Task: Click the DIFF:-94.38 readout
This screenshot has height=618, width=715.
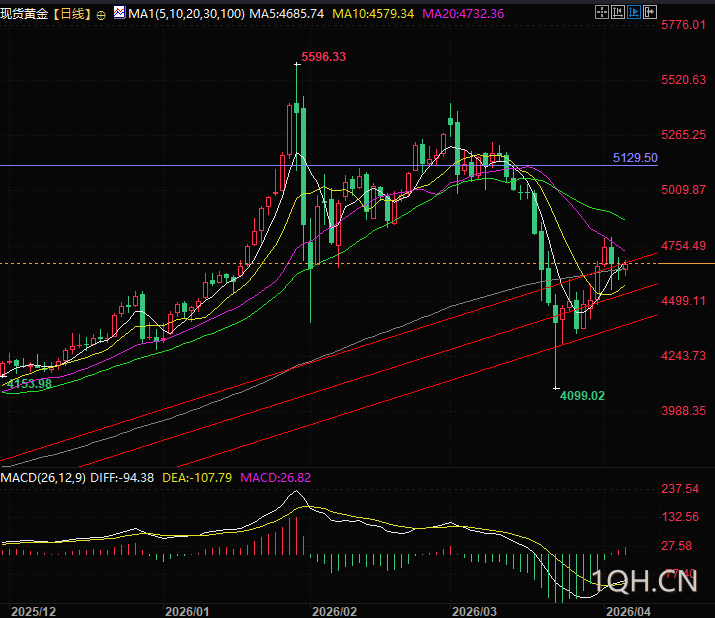Action: point(122,478)
